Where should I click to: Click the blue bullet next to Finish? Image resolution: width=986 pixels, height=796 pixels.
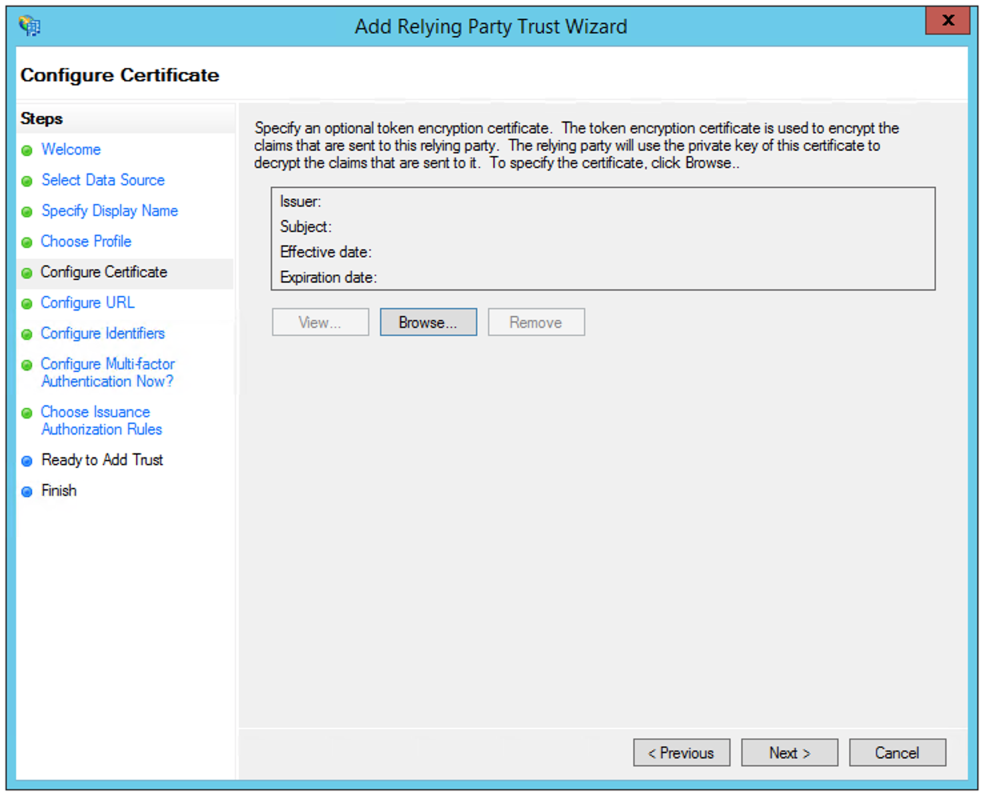coord(26,492)
